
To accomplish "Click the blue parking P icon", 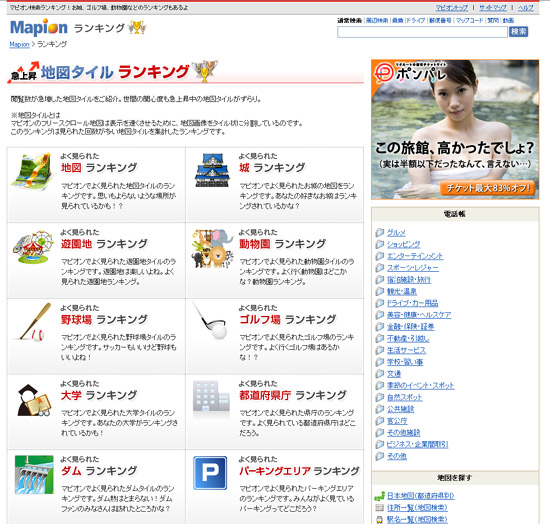I will pos(210,473).
